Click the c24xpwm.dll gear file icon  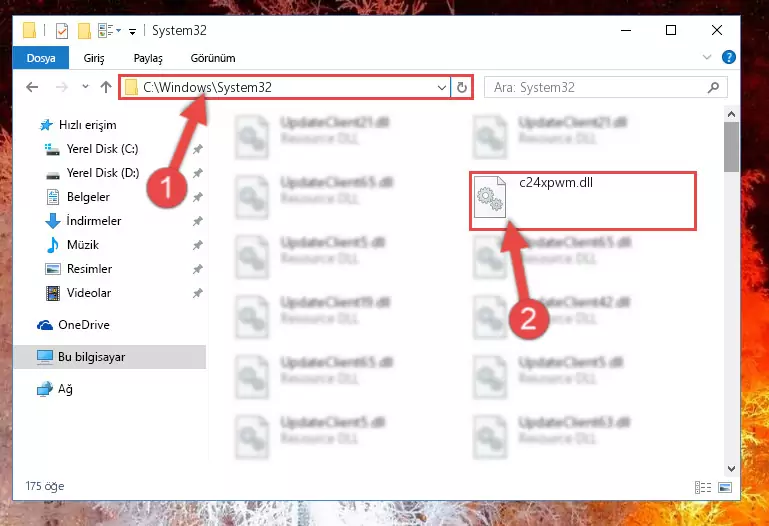(x=490, y=197)
